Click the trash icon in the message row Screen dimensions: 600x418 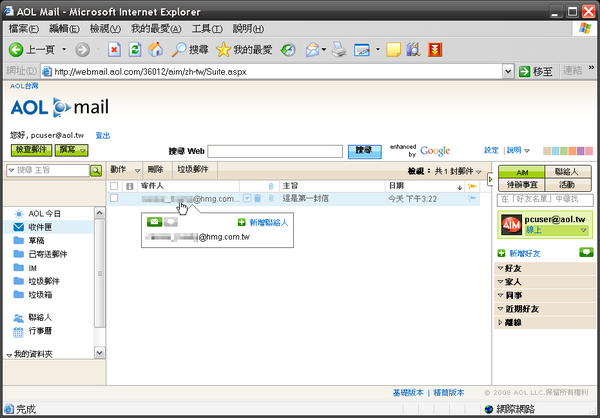click(258, 198)
